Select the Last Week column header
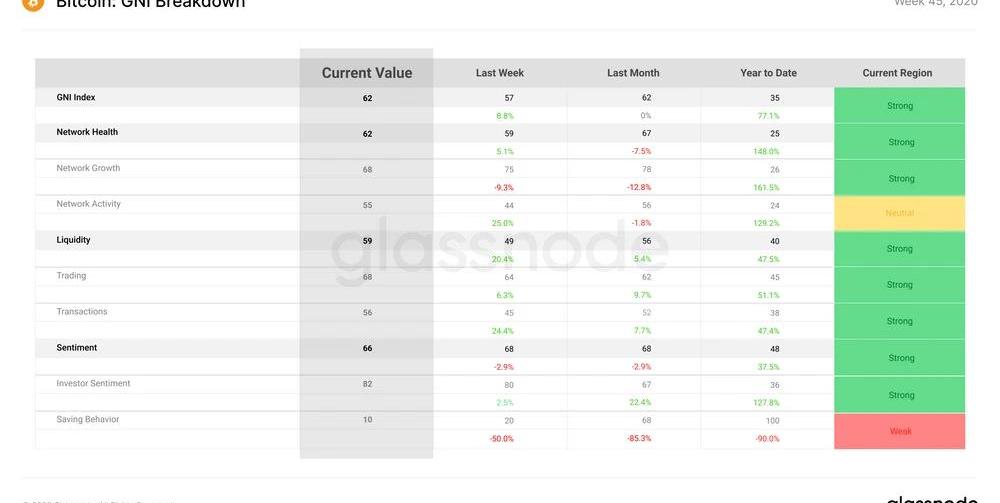This screenshot has height=503, width=1000. tap(500, 73)
